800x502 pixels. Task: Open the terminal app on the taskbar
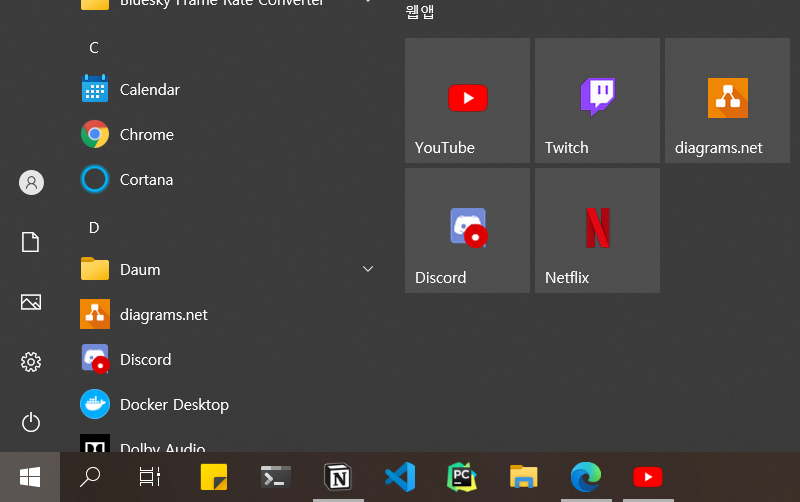click(276, 477)
